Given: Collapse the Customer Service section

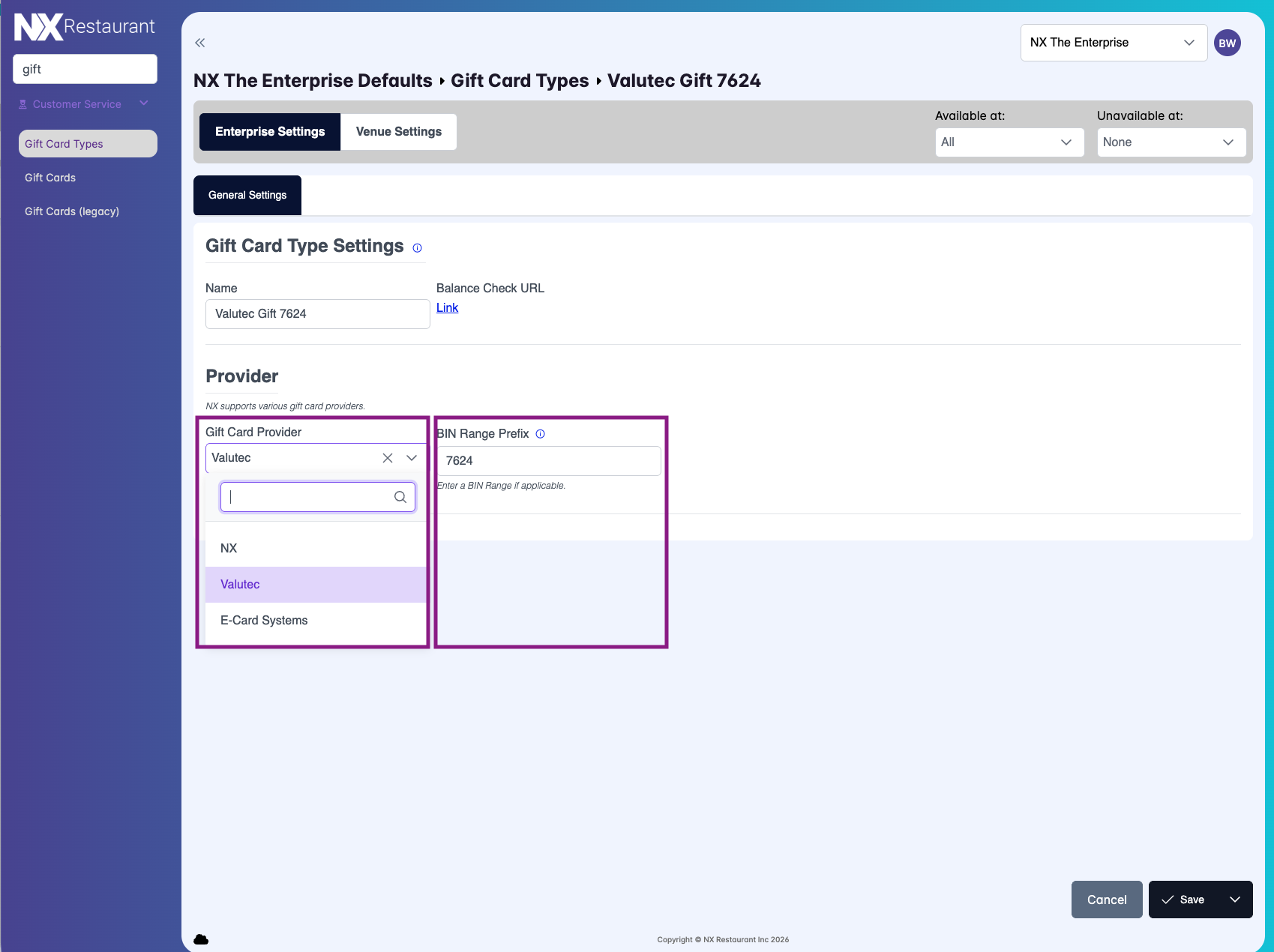Looking at the screenshot, I should point(144,103).
